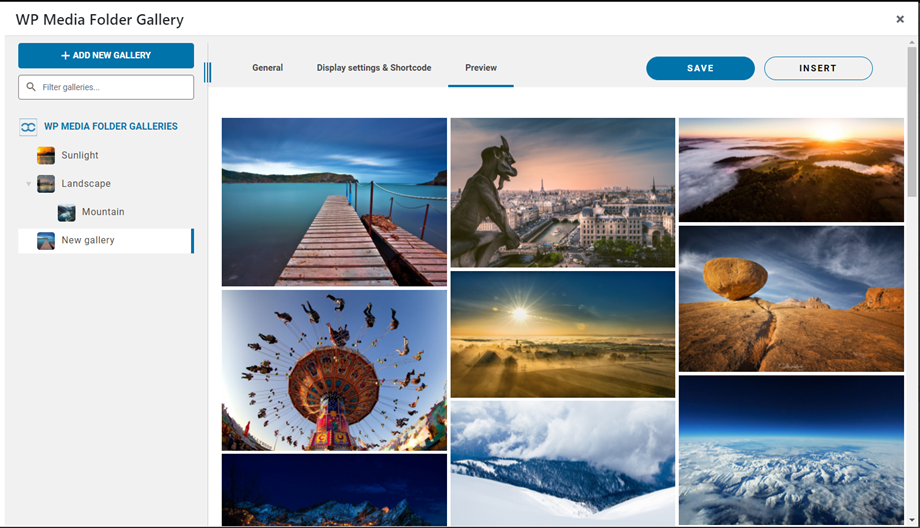Click the magnifier icon in filter box
The height and width of the screenshot is (528, 920).
pyautogui.click(x=31, y=87)
